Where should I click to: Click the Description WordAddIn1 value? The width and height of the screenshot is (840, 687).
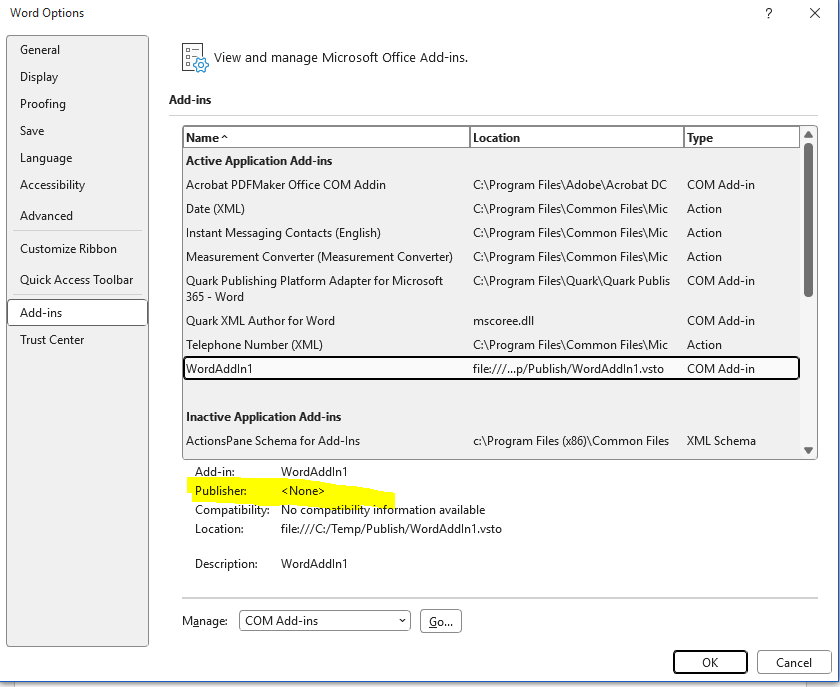(314, 564)
